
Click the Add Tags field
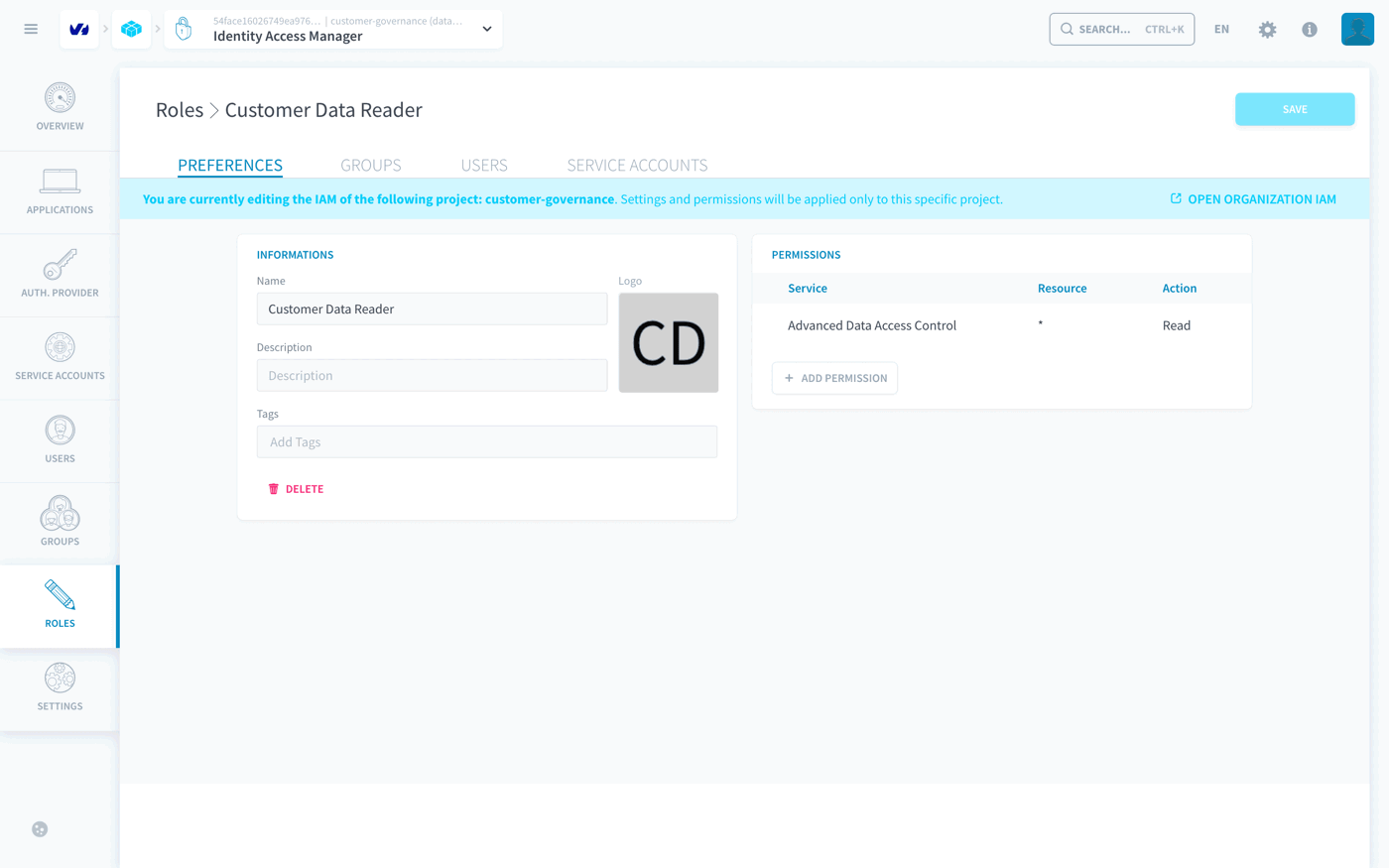coord(487,441)
